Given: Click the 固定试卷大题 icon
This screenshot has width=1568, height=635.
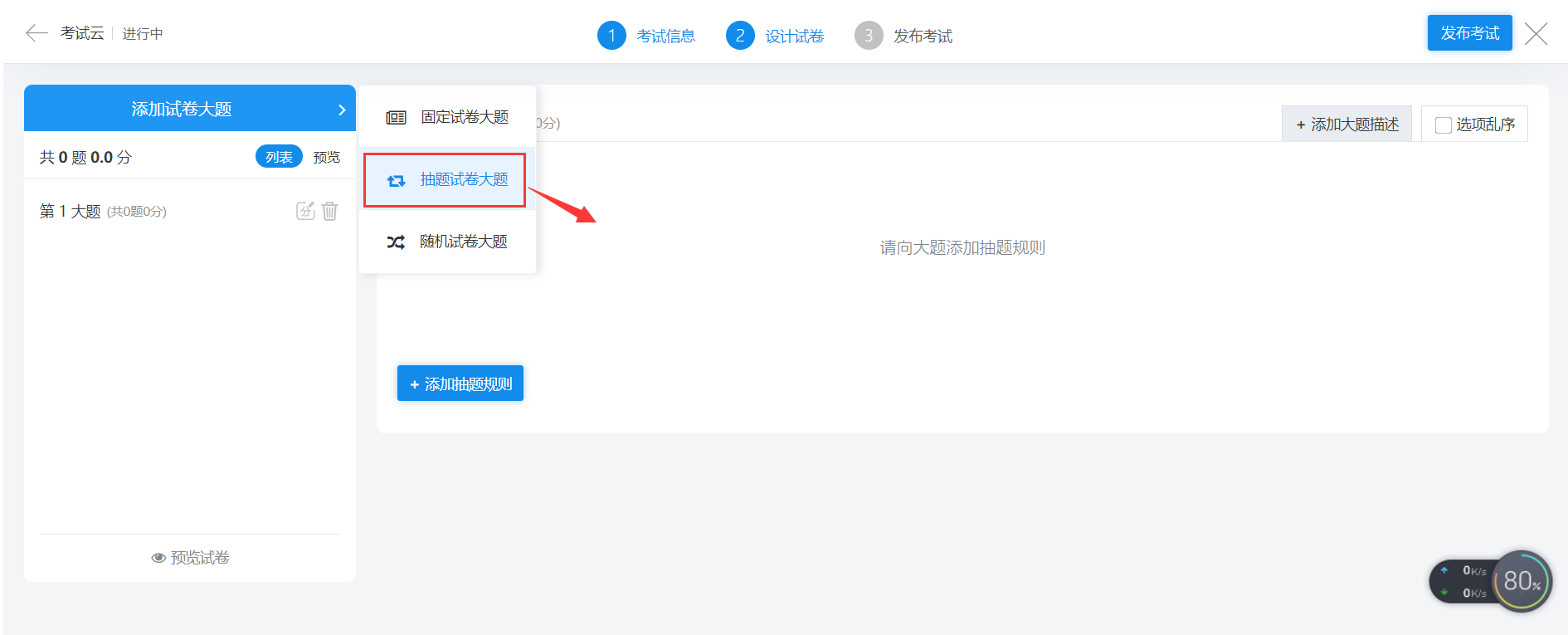Looking at the screenshot, I should click(396, 118).
